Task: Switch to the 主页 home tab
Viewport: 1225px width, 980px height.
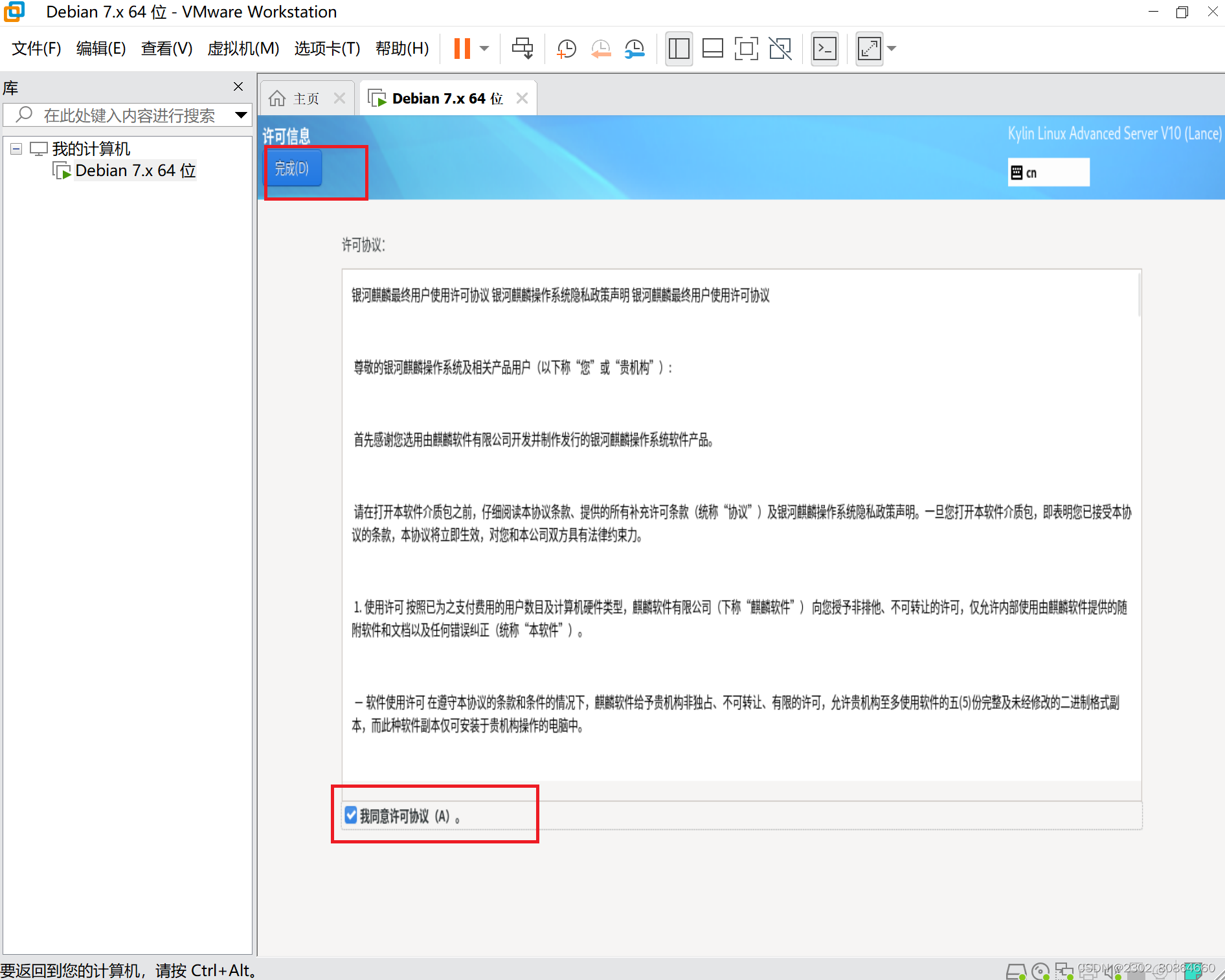Action: pyautogui.click(x=306, y=98)
